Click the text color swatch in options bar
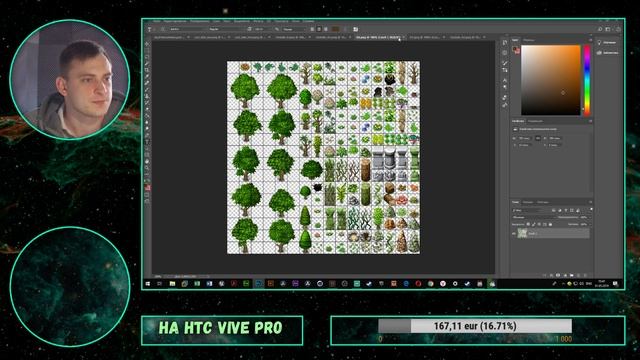The width and height of the screenshot is (640, 360). 336,29
